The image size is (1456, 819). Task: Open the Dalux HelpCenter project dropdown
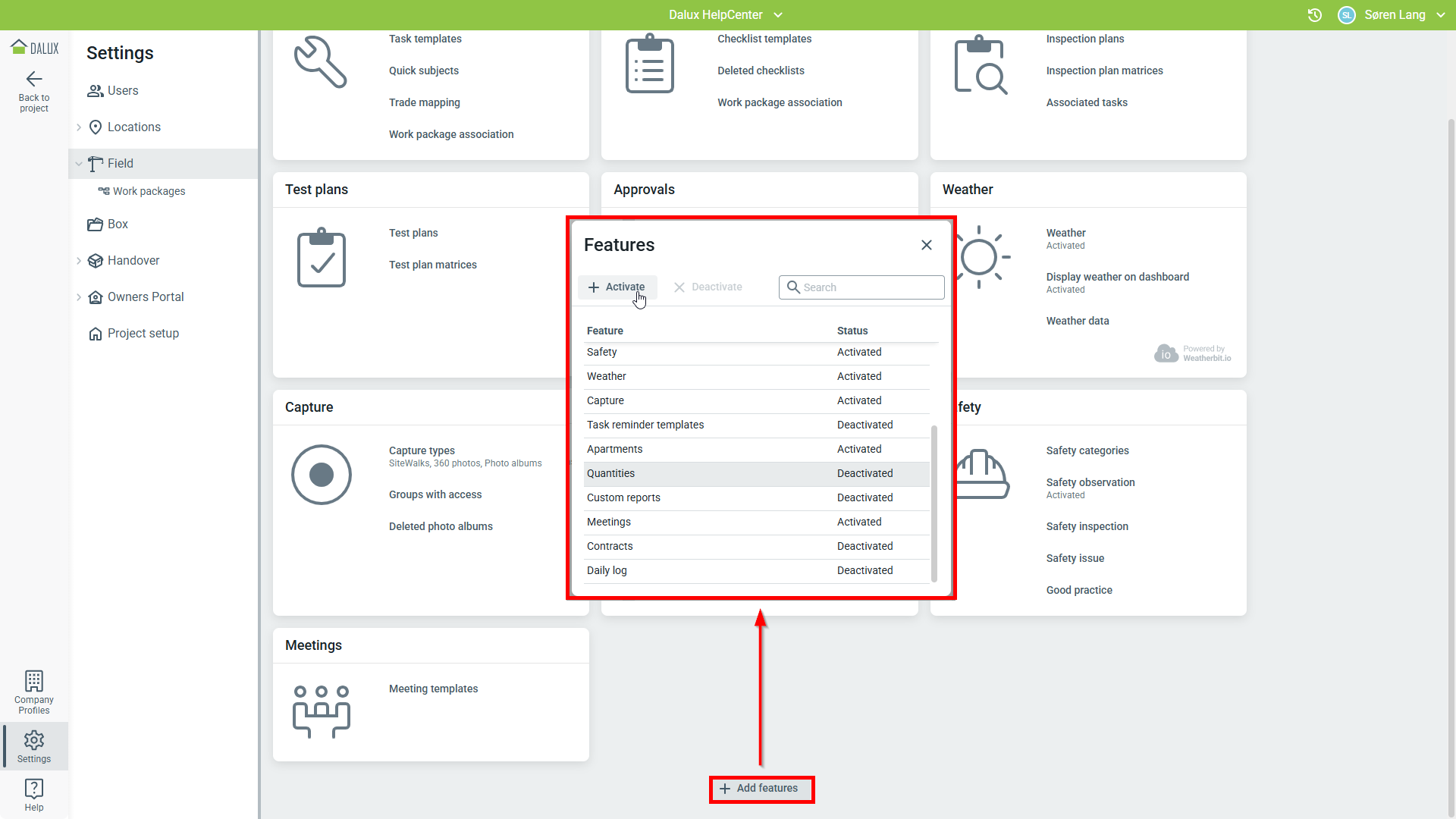(725, 15)
